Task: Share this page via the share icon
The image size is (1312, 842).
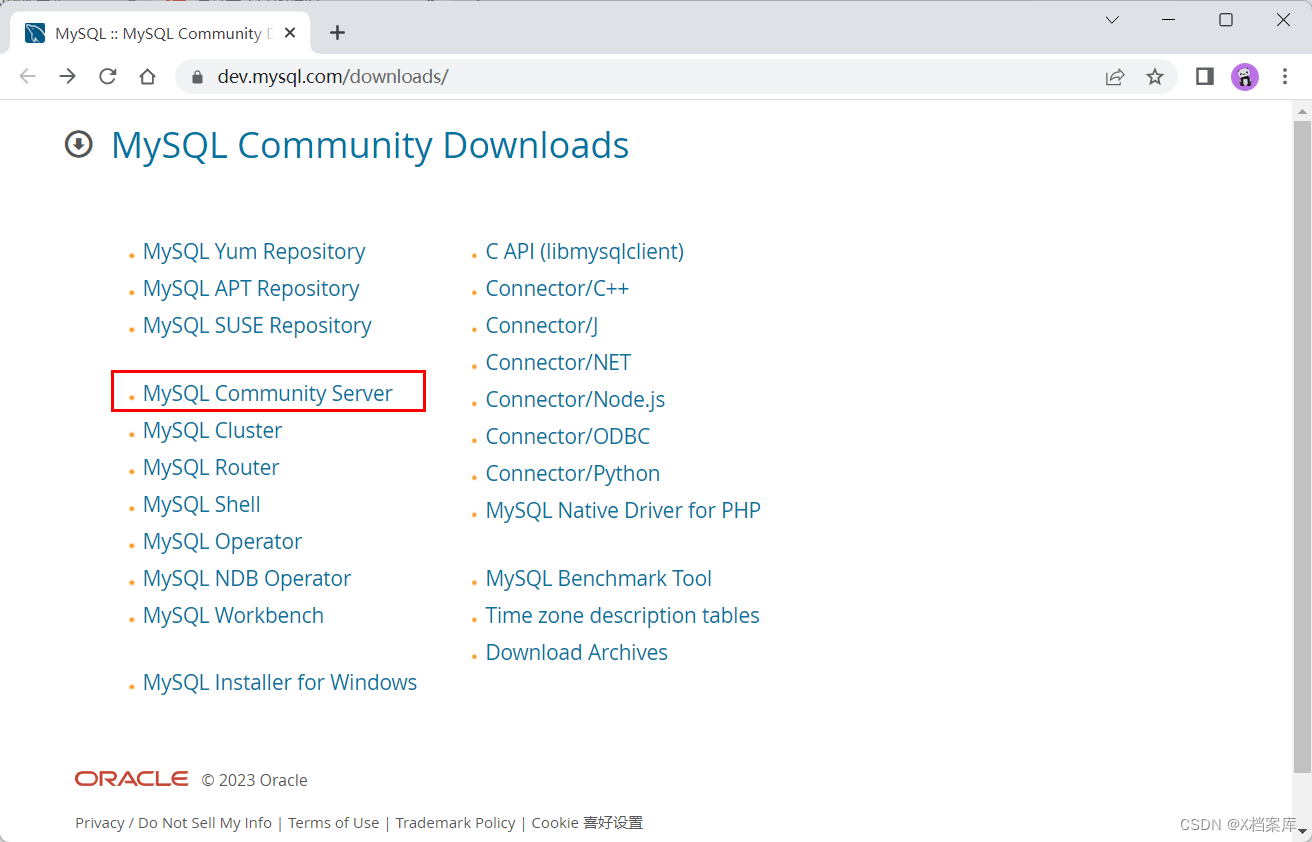Action: pos(1115,77)
